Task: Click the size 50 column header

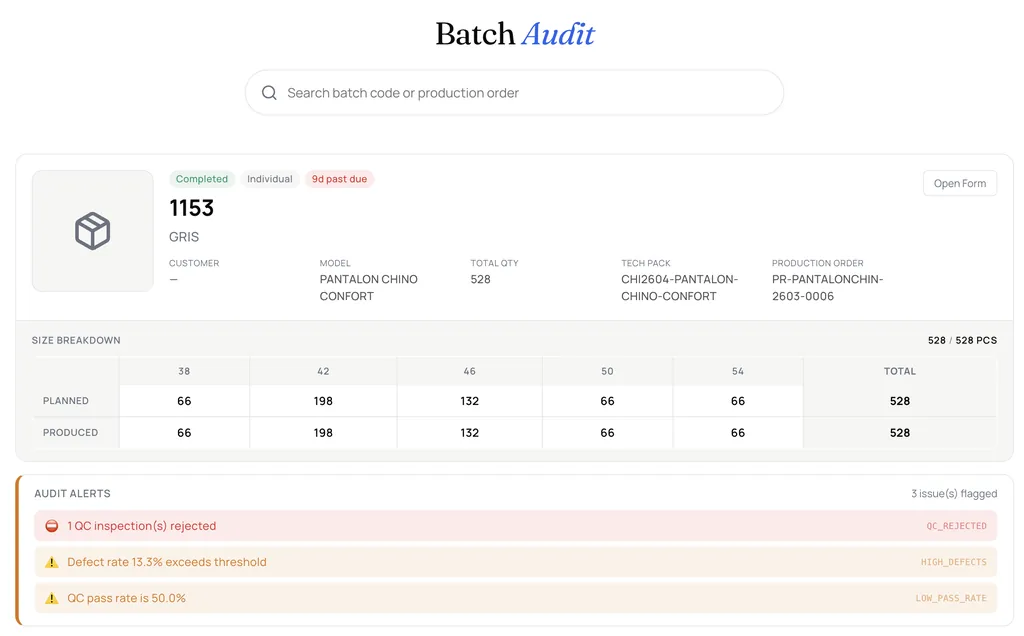Action: (x=607, y=371)
